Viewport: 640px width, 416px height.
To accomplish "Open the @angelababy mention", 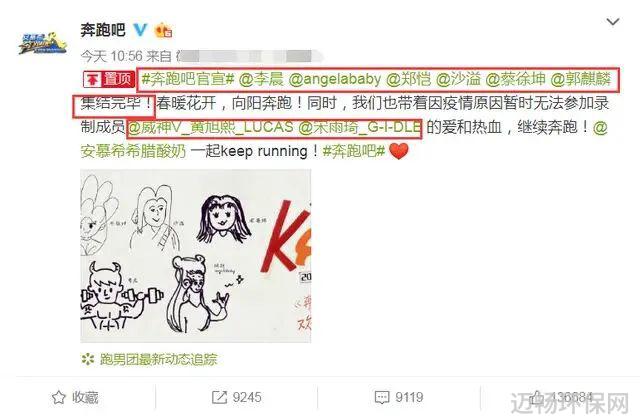I will (x=335, y=79).
